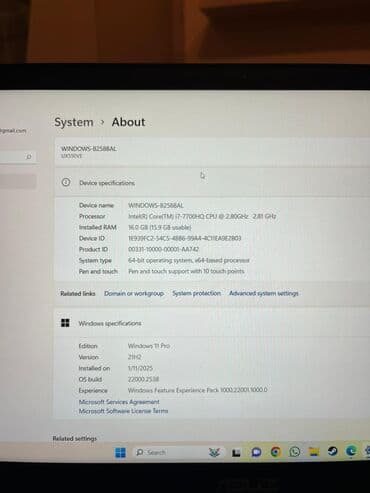Click the Installed RAM 16.0 GB value

point(160,227)
